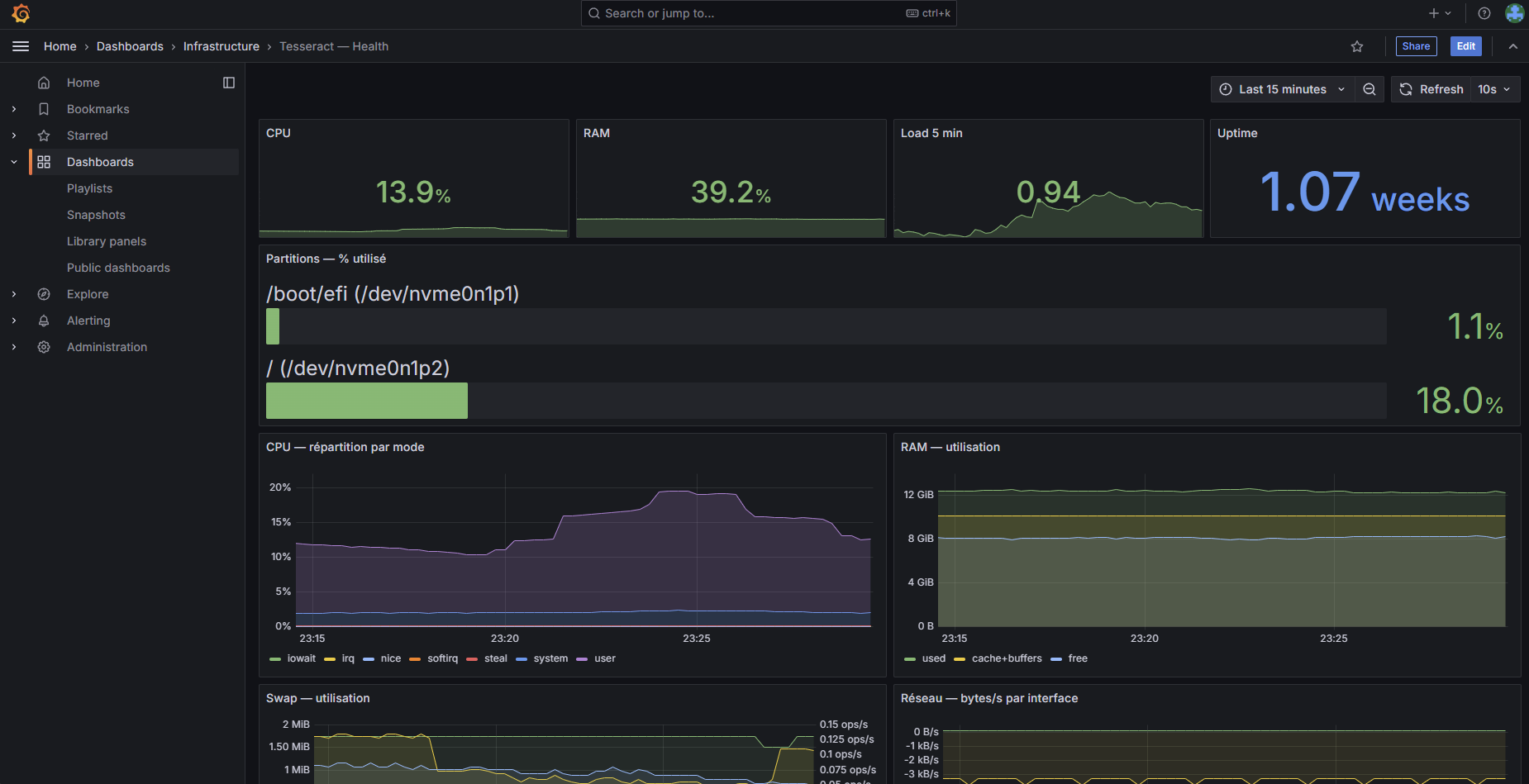Click the Edit dashboard button
Viewport: 1529px width, 784px height.
pos(1466,46)
